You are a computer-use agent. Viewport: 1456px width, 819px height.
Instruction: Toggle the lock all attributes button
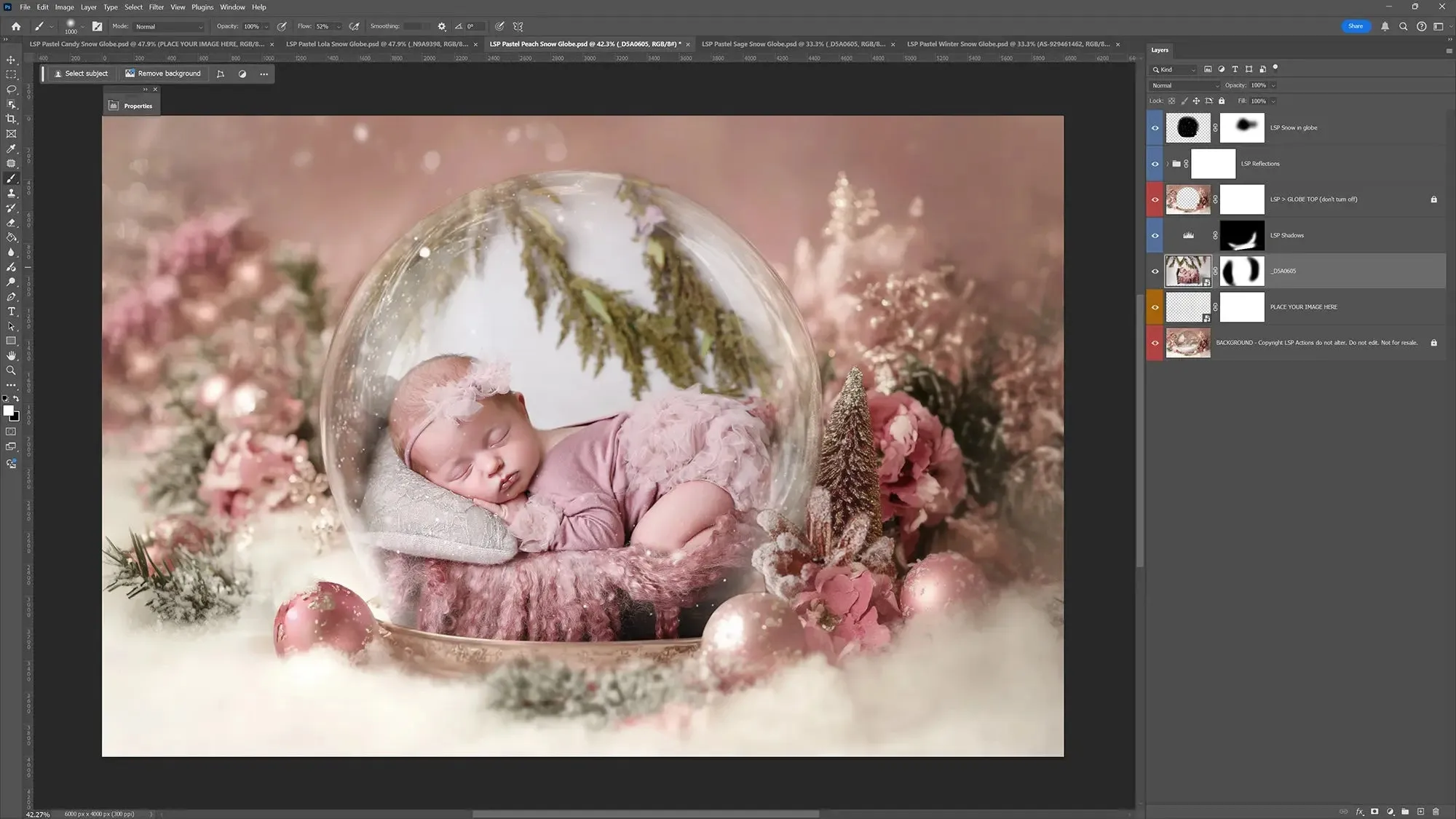click(1222, 101)
